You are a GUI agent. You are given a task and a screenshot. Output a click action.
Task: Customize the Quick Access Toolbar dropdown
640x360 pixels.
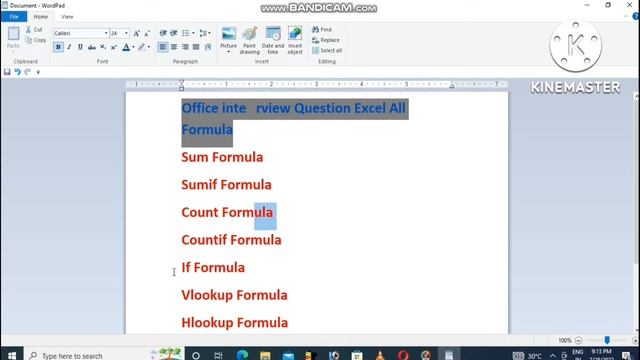(x=38, y=72)
